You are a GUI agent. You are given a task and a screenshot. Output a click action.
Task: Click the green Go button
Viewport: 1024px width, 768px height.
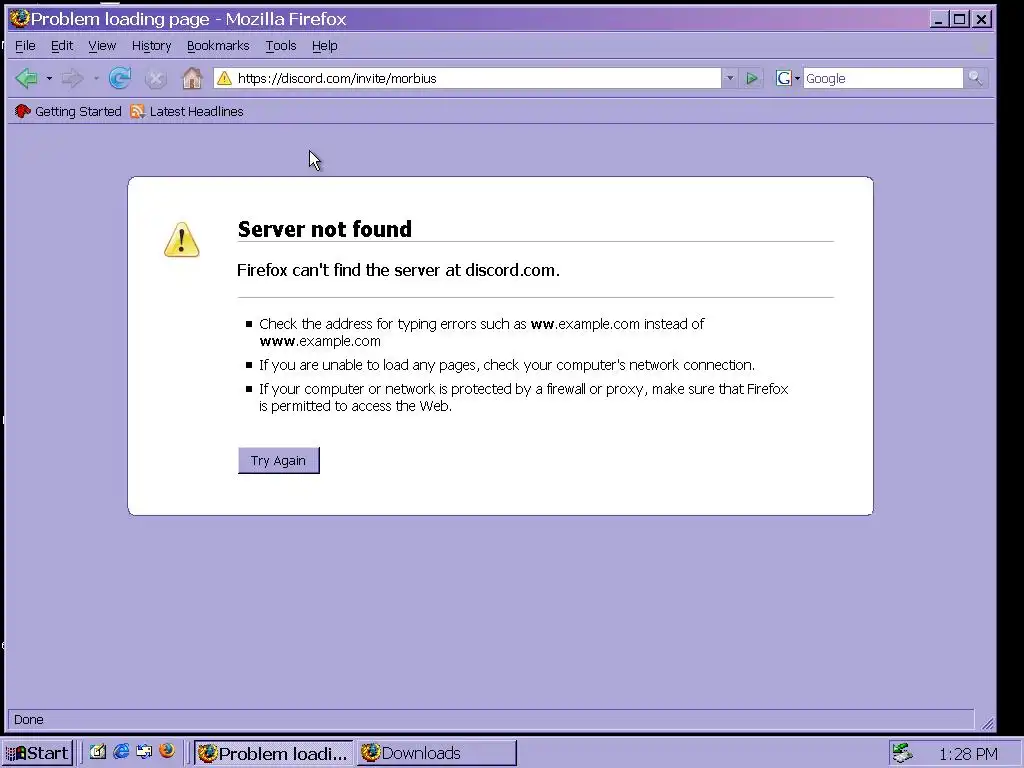pos(752,78)
